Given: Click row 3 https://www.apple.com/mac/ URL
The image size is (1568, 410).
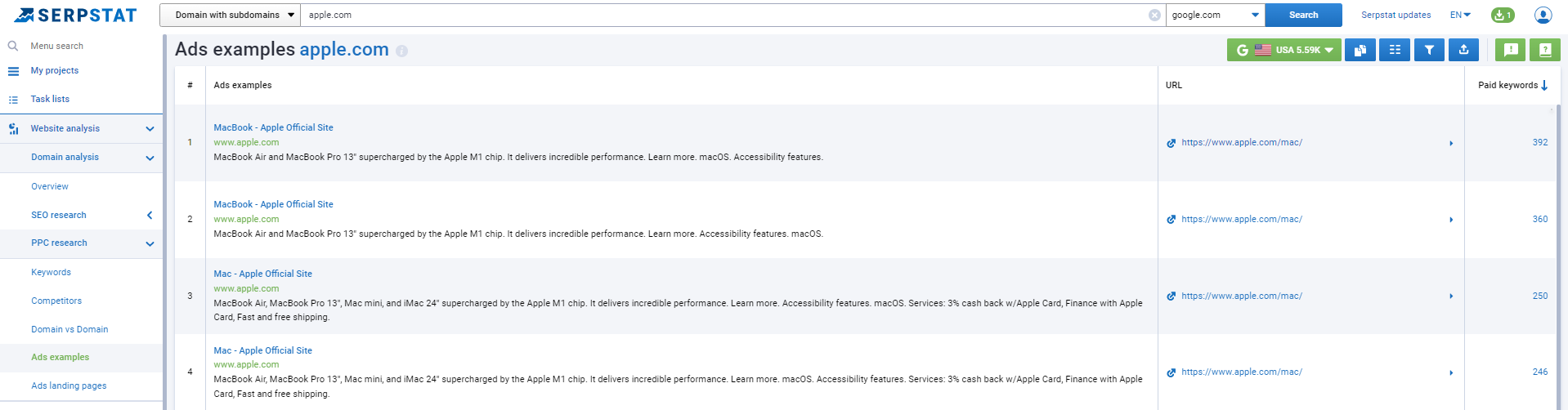Looking at the screenshot, I should (1242, 296).
